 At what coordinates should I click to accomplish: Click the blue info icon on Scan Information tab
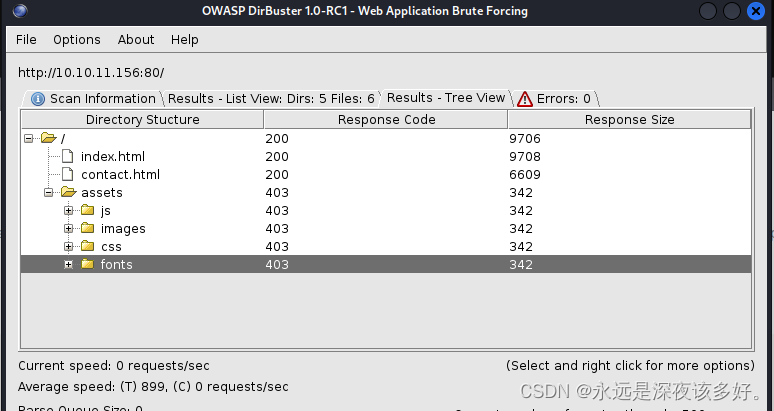click(38, 99)
